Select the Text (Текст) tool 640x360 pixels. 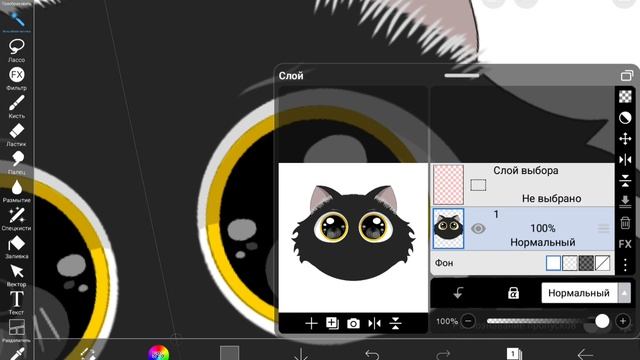tap(16, 303)
